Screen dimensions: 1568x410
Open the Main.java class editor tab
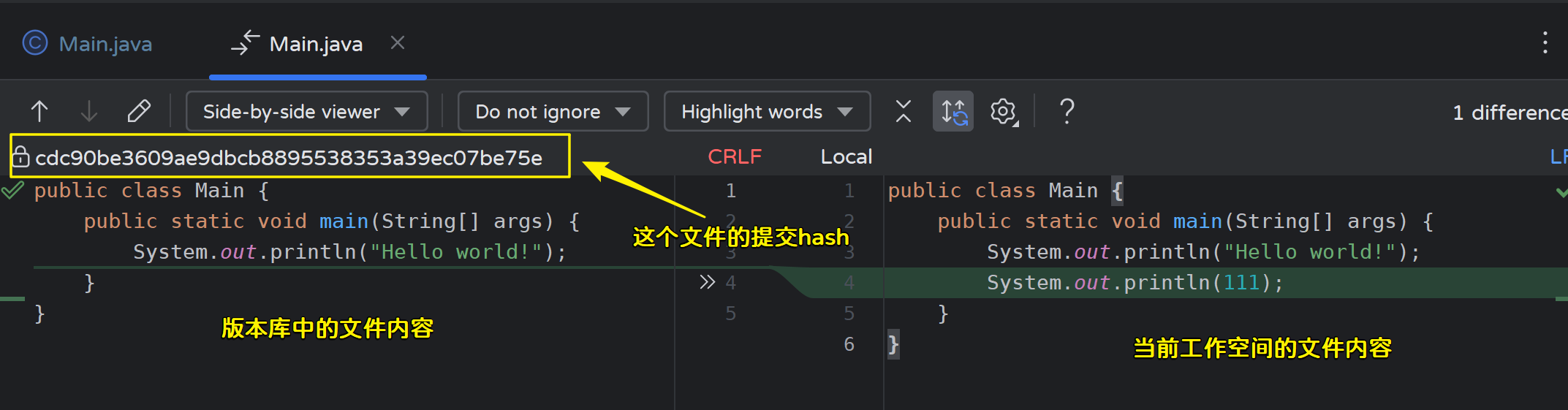pos(88,44)
